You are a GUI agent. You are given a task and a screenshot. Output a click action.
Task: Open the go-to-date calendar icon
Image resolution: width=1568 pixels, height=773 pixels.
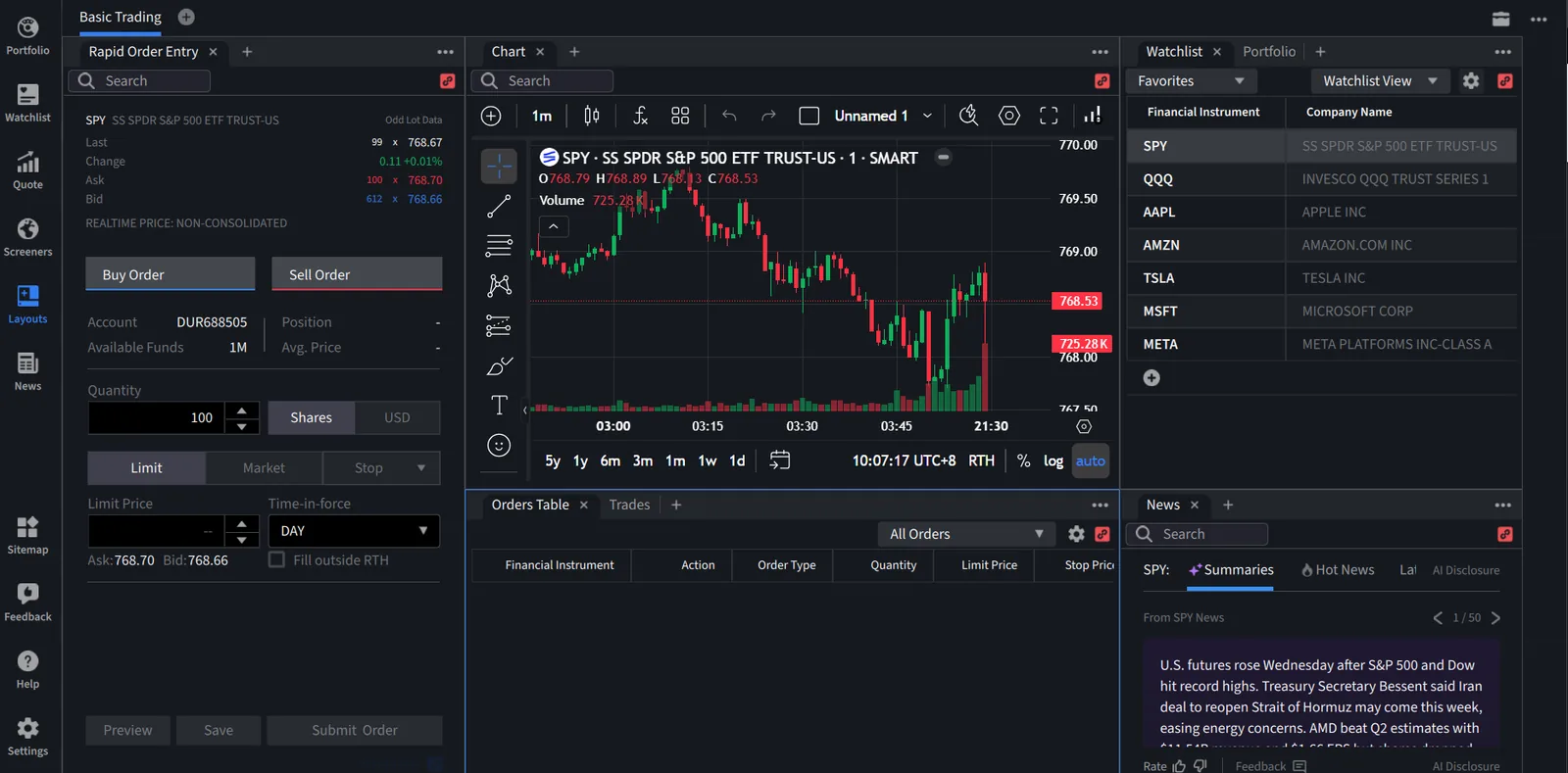(780, 460)
